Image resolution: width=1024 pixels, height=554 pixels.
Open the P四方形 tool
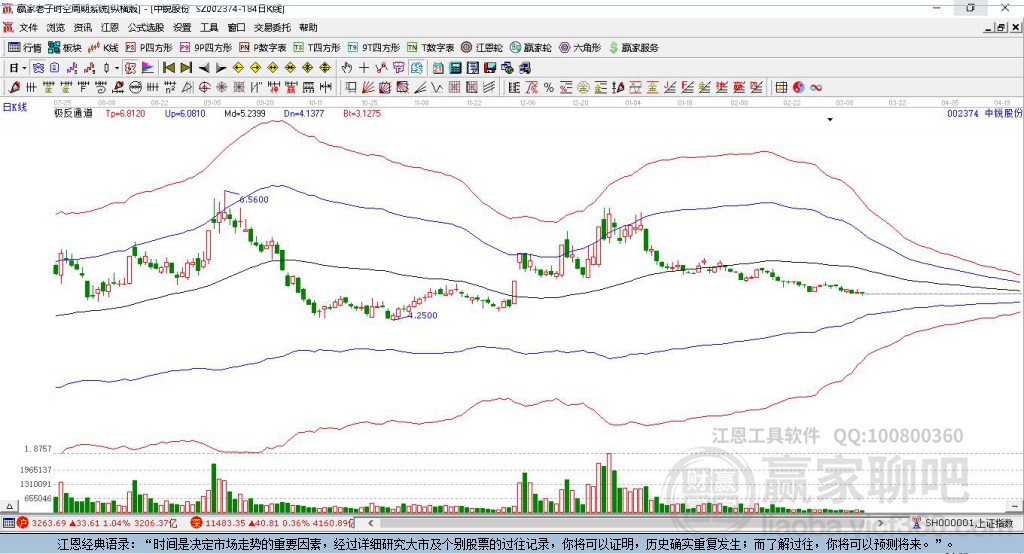tap(149, 48)
